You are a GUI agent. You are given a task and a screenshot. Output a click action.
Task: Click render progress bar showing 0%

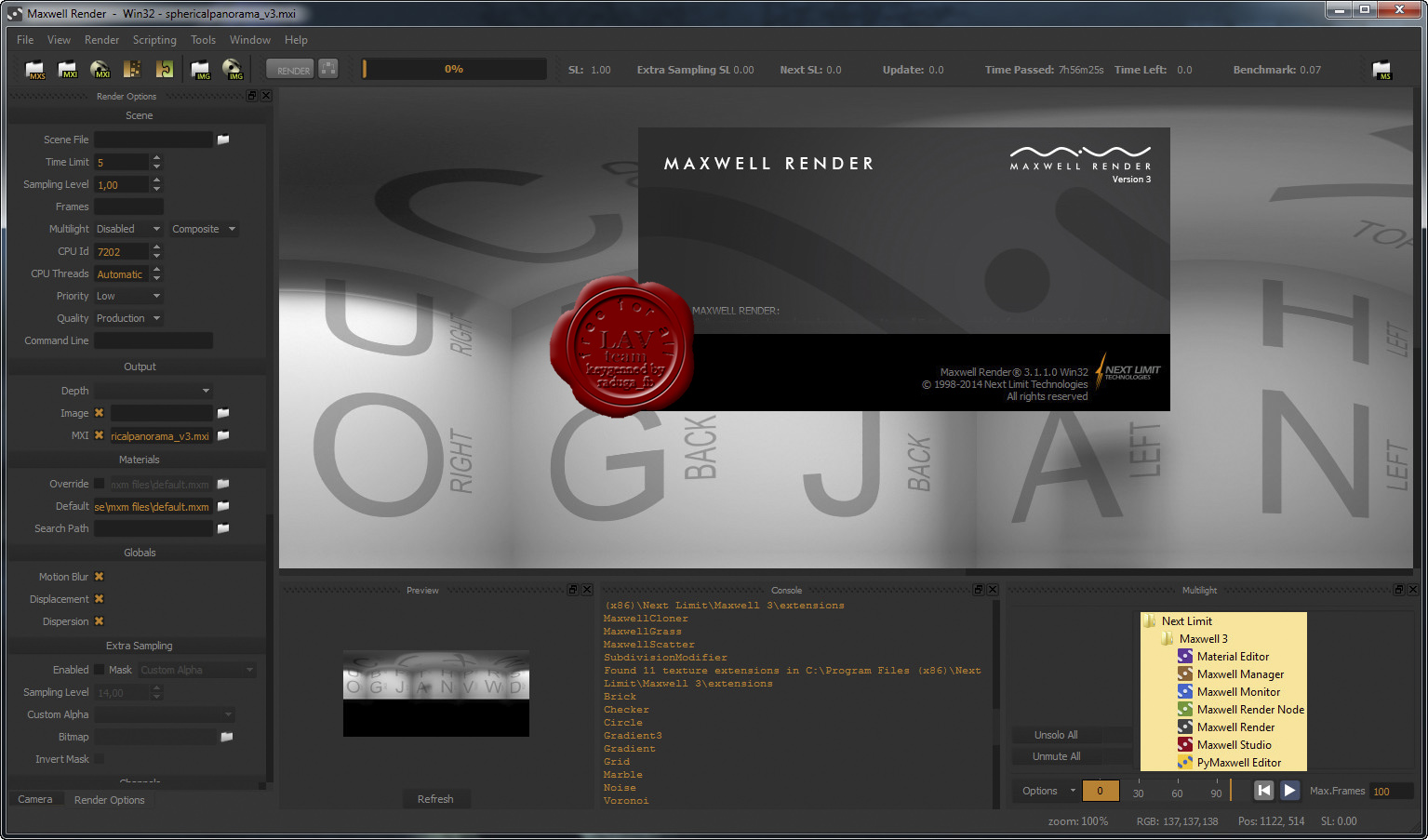pyautogui.click(x=454, y=69)
